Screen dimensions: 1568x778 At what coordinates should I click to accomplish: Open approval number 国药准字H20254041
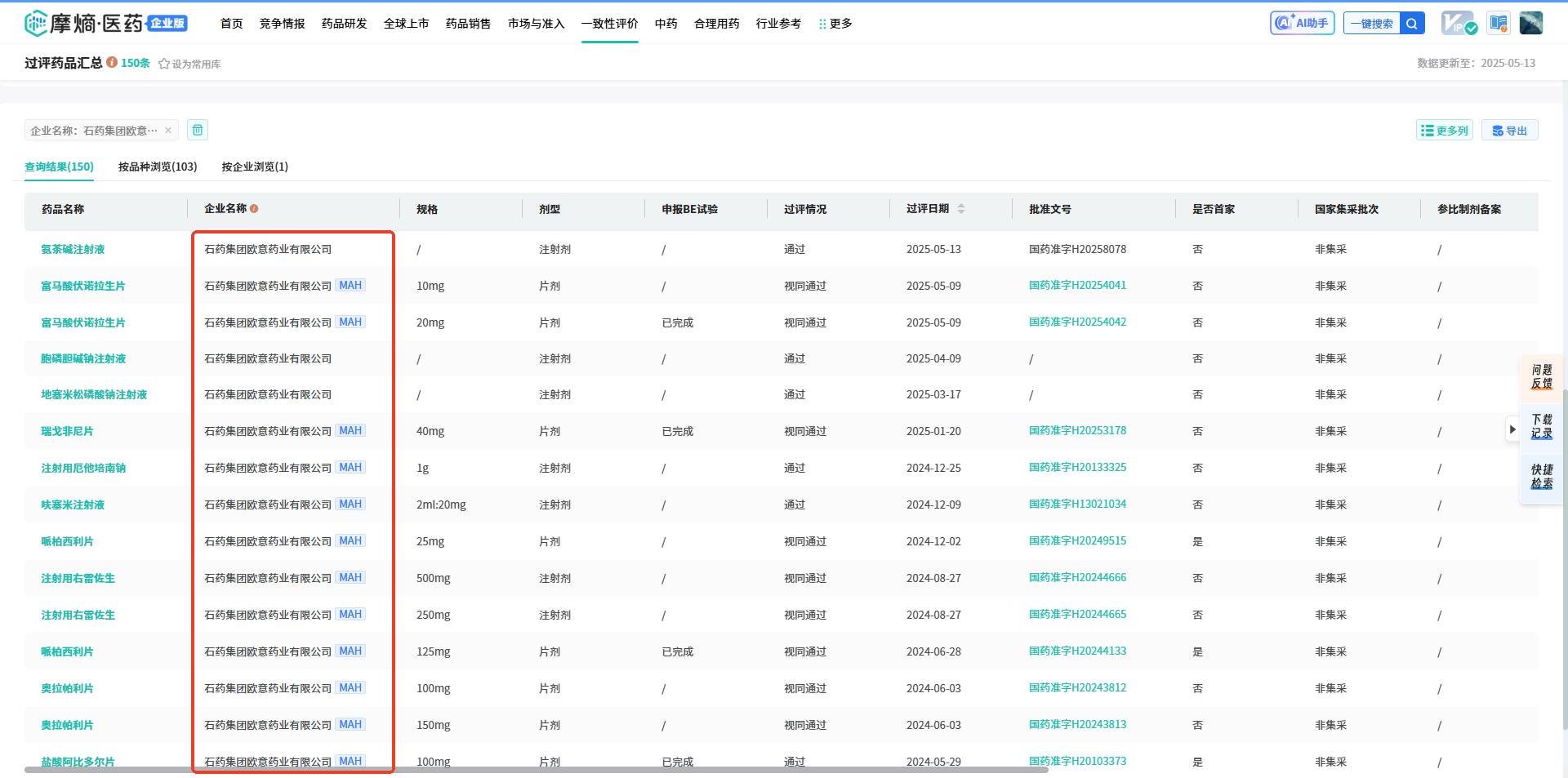[x=1078, y=286]
